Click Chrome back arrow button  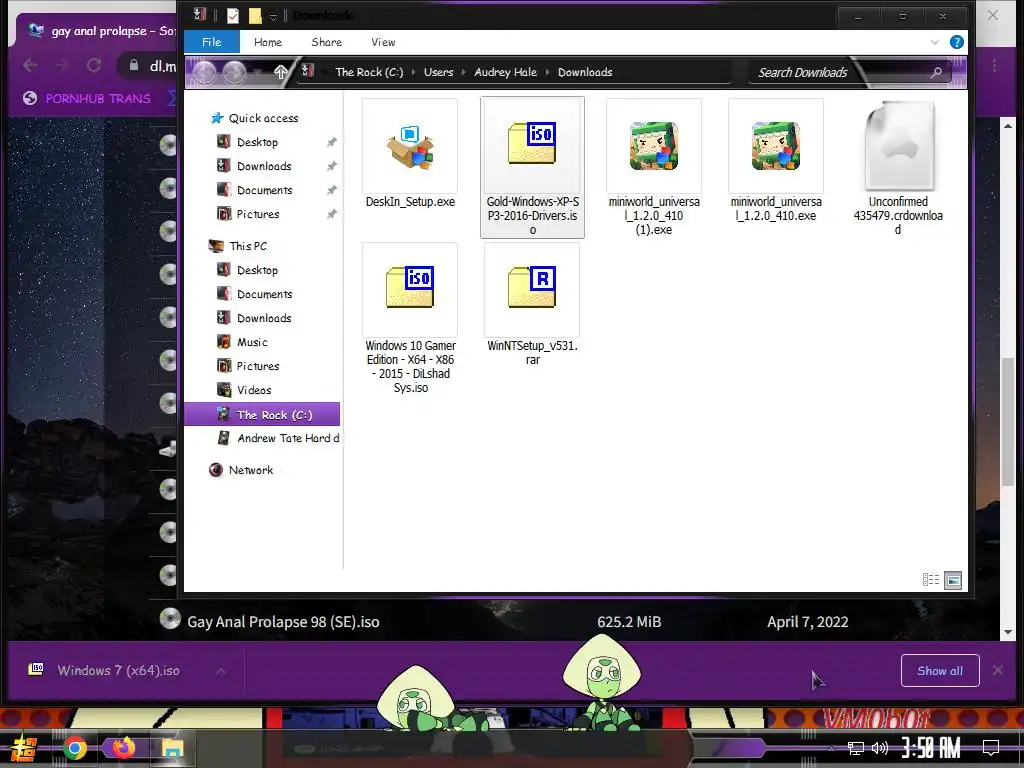pyautogui.click(x=30, y=65)
